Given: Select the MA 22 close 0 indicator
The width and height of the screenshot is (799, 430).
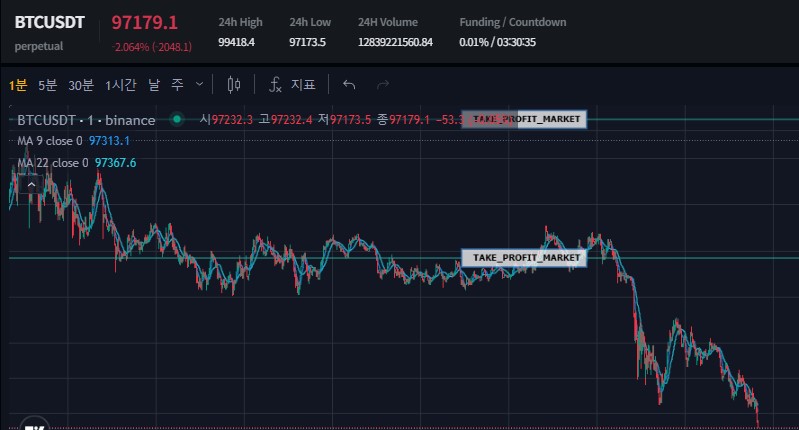Looking at the screenshot, I should pyautogui.click(x=53, y=163).
